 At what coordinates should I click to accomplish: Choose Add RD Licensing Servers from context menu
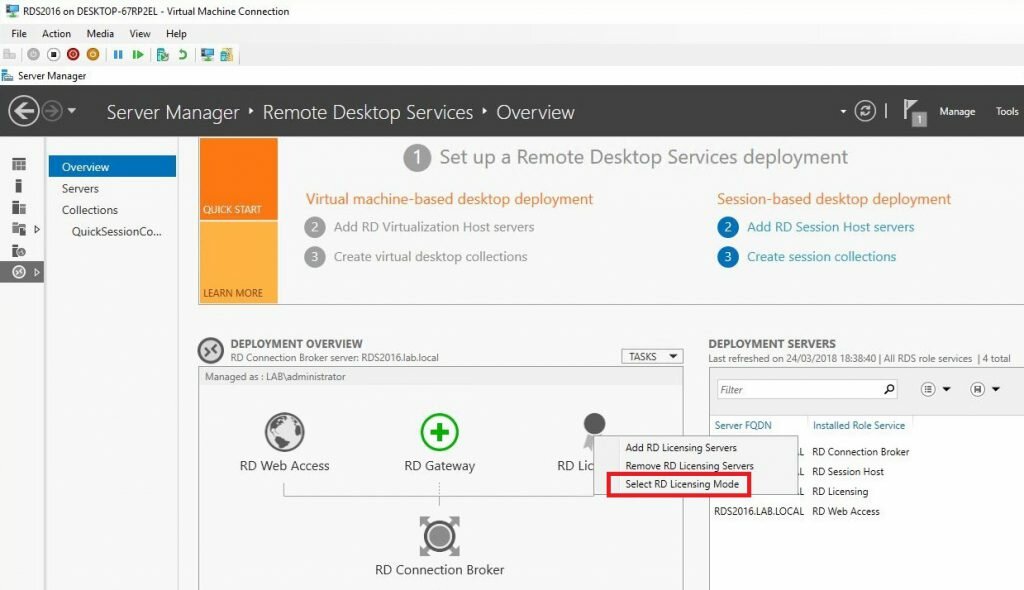click(x=680, y=448)
